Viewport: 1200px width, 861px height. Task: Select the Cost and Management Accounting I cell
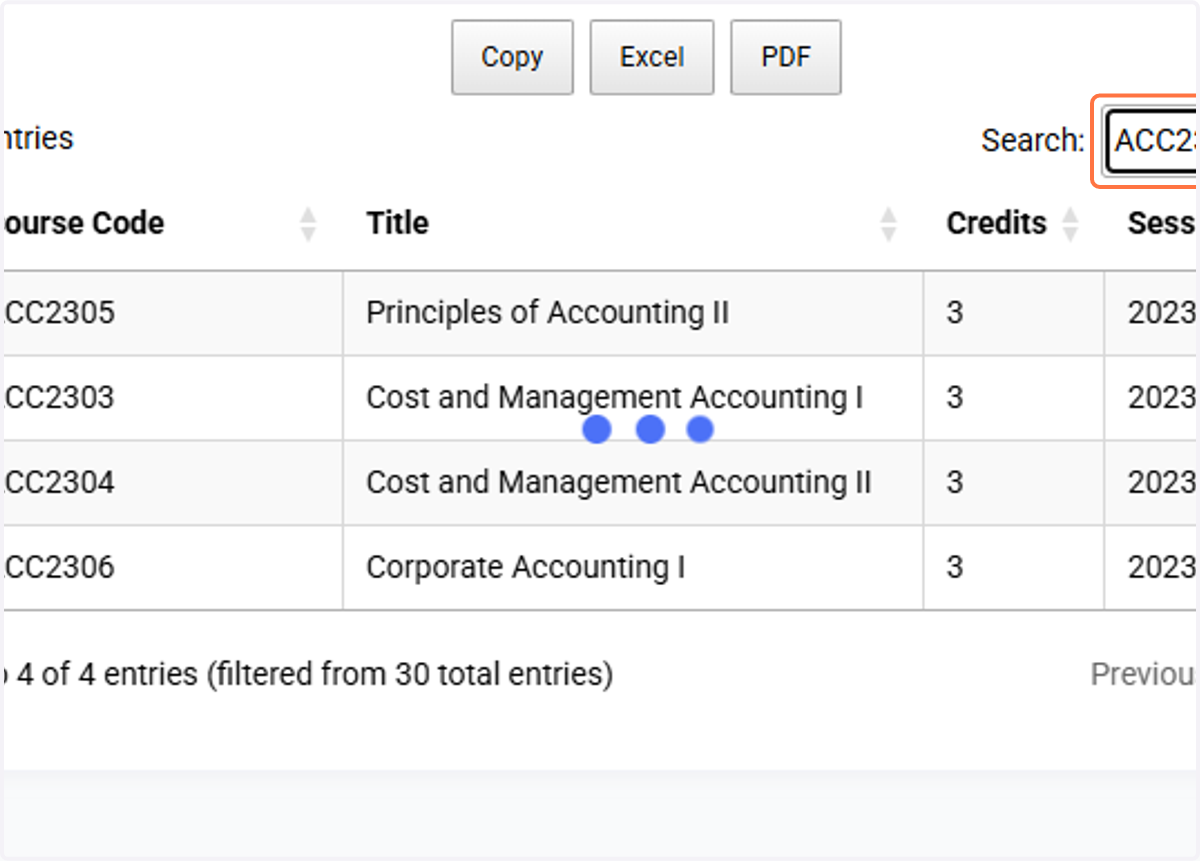coord(633,398)
